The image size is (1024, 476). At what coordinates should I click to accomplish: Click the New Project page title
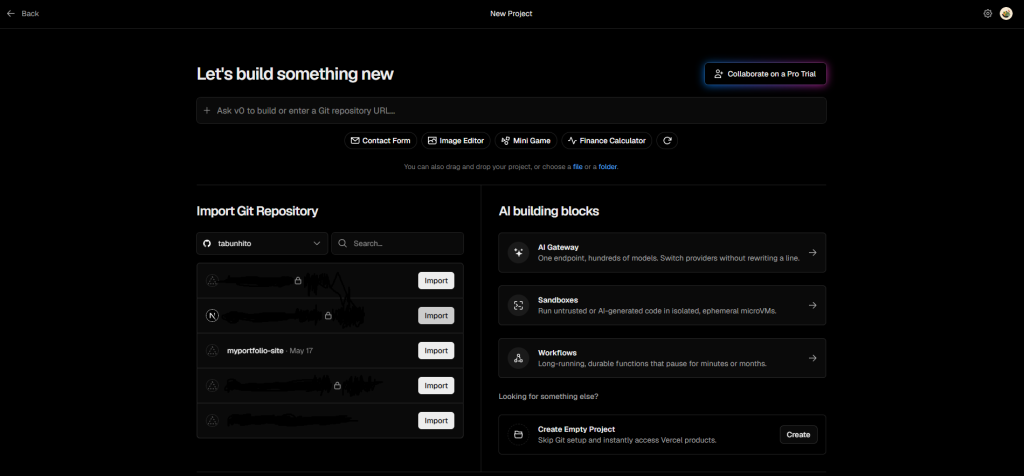click(x=511, y=13)
